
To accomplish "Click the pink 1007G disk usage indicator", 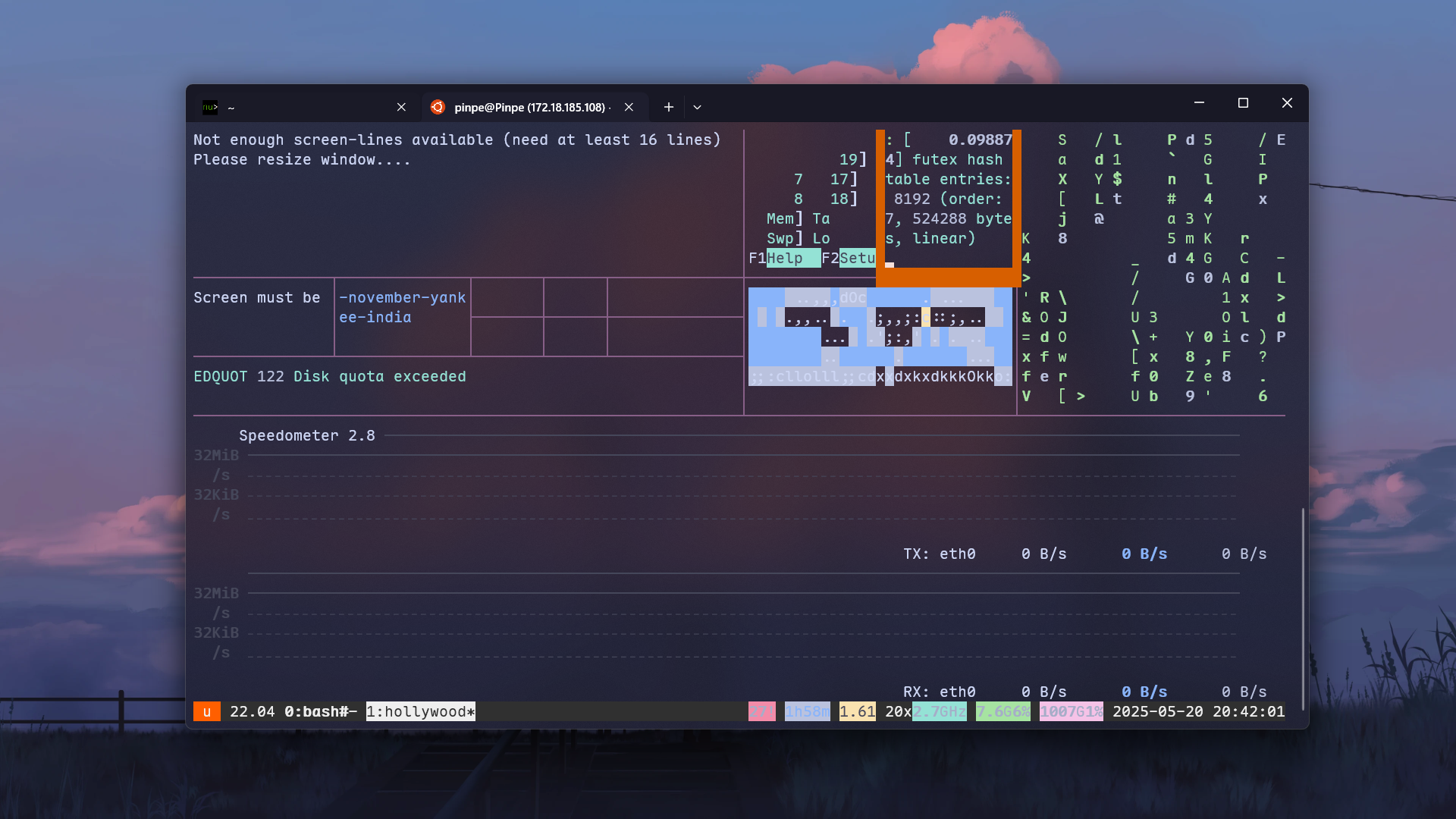I will point(1070,711).
